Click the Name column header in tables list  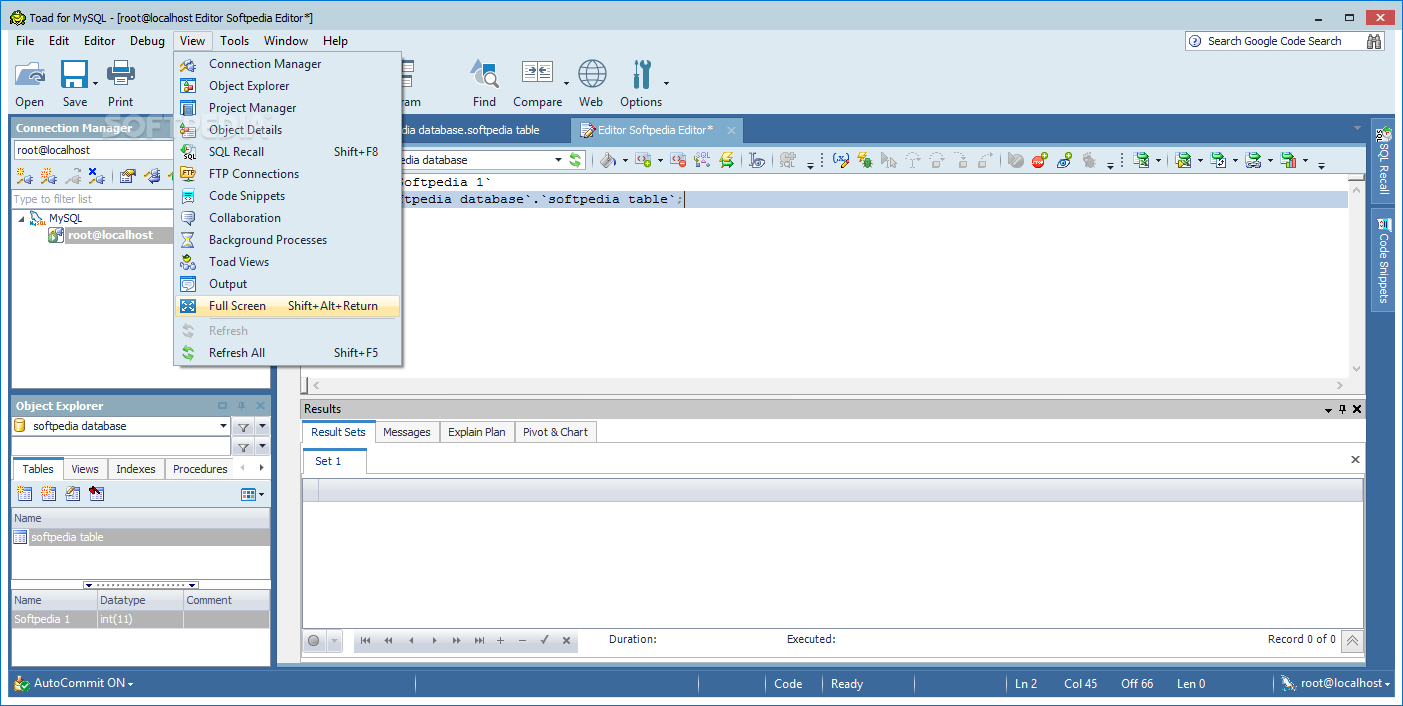point(140,518)
